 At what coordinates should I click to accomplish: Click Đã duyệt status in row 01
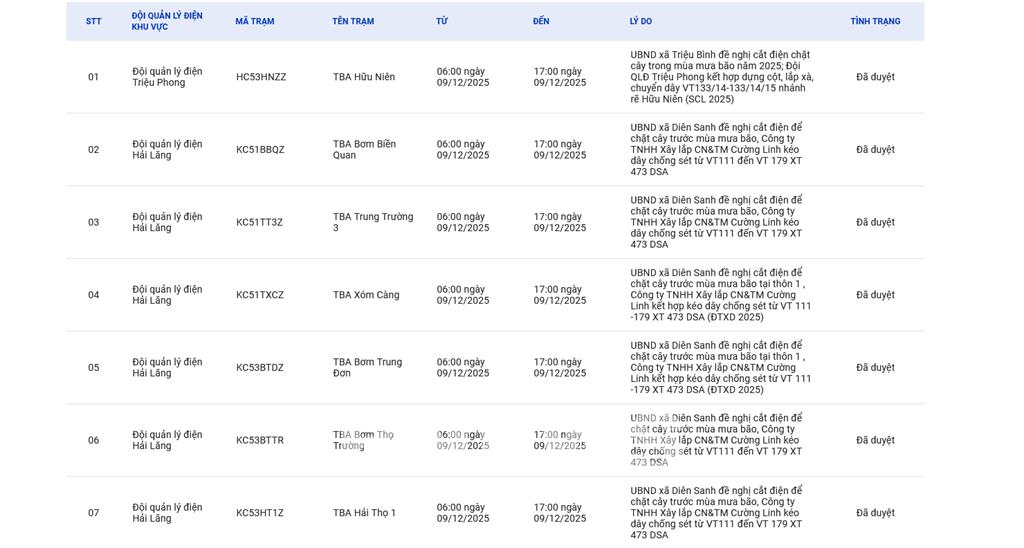click(x=875, y=77)
